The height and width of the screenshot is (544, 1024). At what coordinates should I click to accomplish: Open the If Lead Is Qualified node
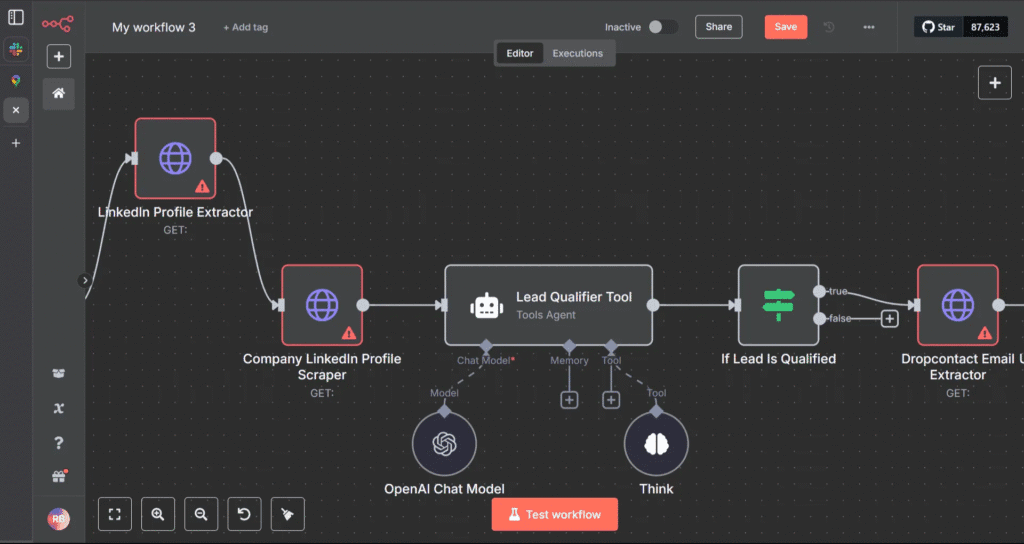[x=777, y=305]
